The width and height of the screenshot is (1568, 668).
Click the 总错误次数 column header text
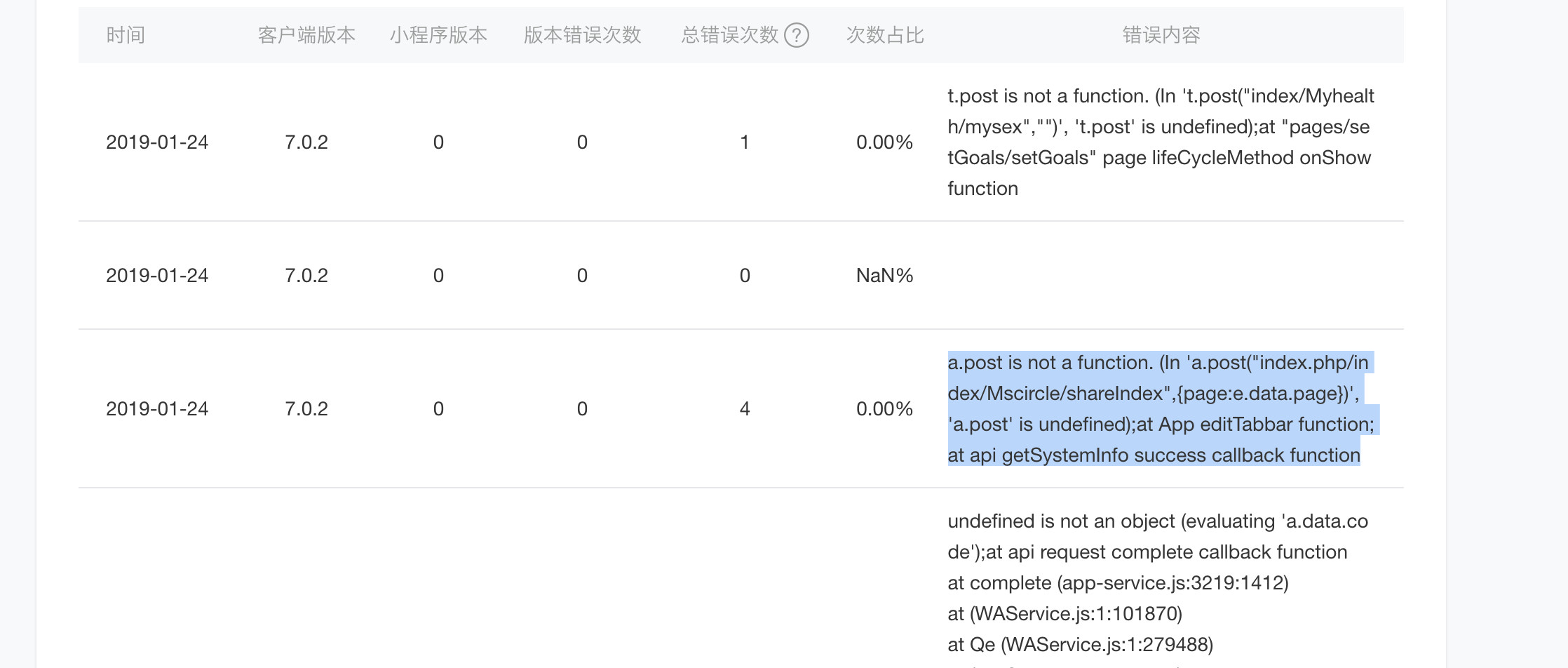729,35
